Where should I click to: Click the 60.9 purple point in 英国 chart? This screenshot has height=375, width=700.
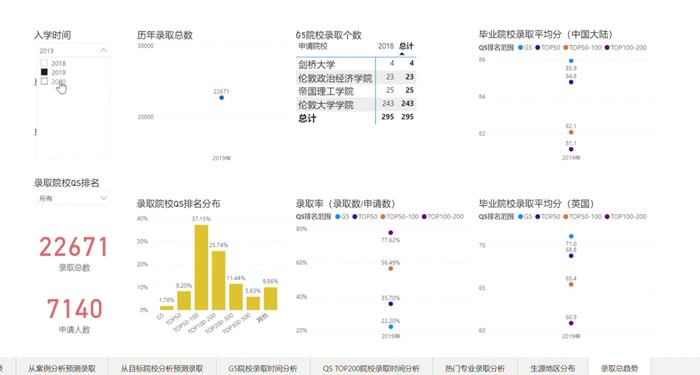(x=571, y=323)
